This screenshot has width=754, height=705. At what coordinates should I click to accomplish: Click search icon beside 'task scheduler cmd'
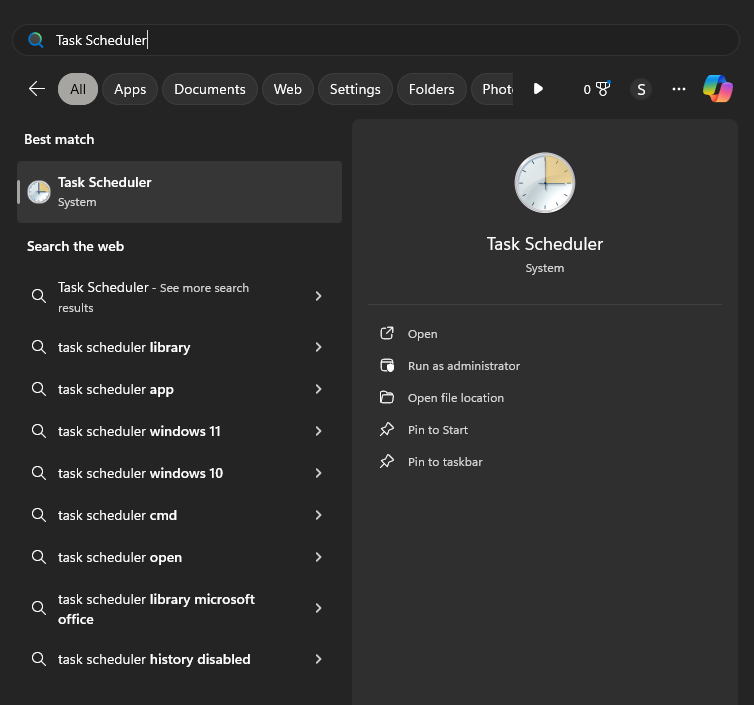(x=39, y=515)
